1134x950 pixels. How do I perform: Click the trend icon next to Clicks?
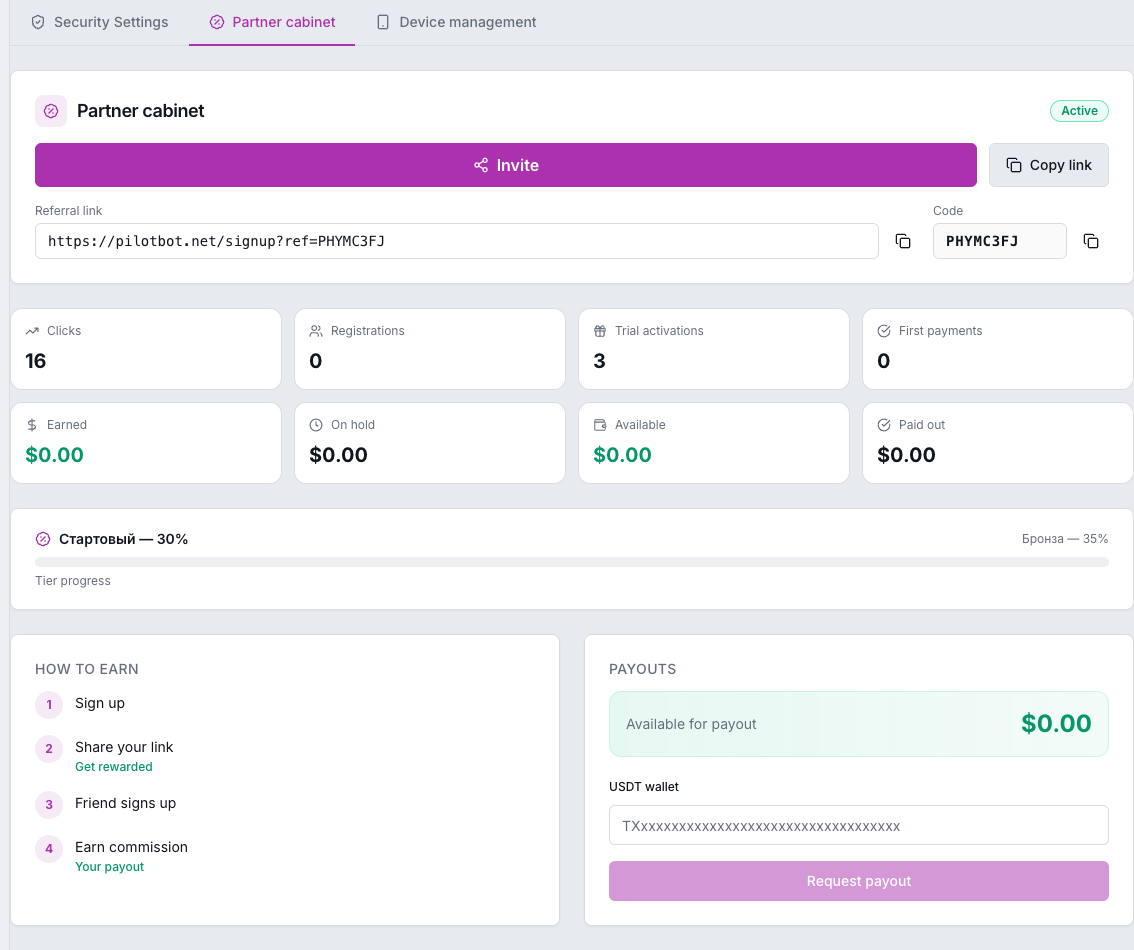32,331
